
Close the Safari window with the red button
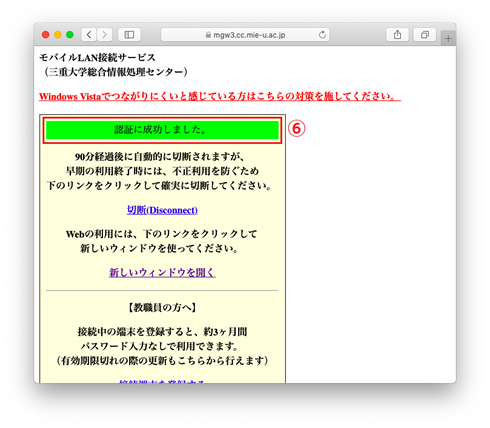[46, 35]
